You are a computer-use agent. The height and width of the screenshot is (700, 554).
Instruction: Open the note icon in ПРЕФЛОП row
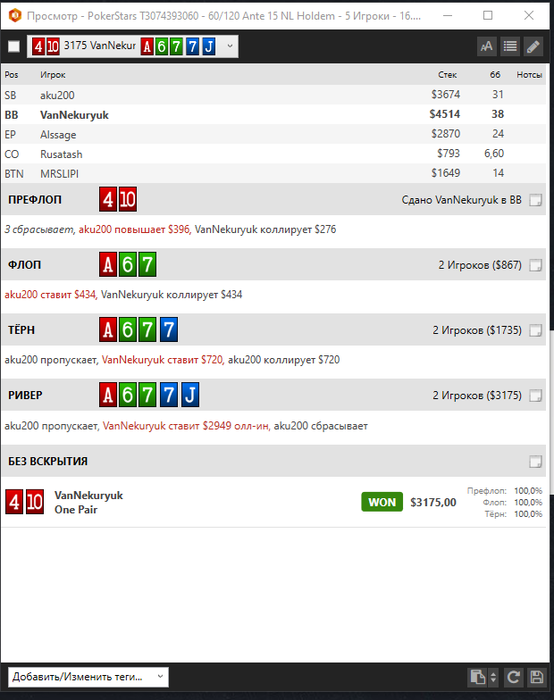pos(535,200)
